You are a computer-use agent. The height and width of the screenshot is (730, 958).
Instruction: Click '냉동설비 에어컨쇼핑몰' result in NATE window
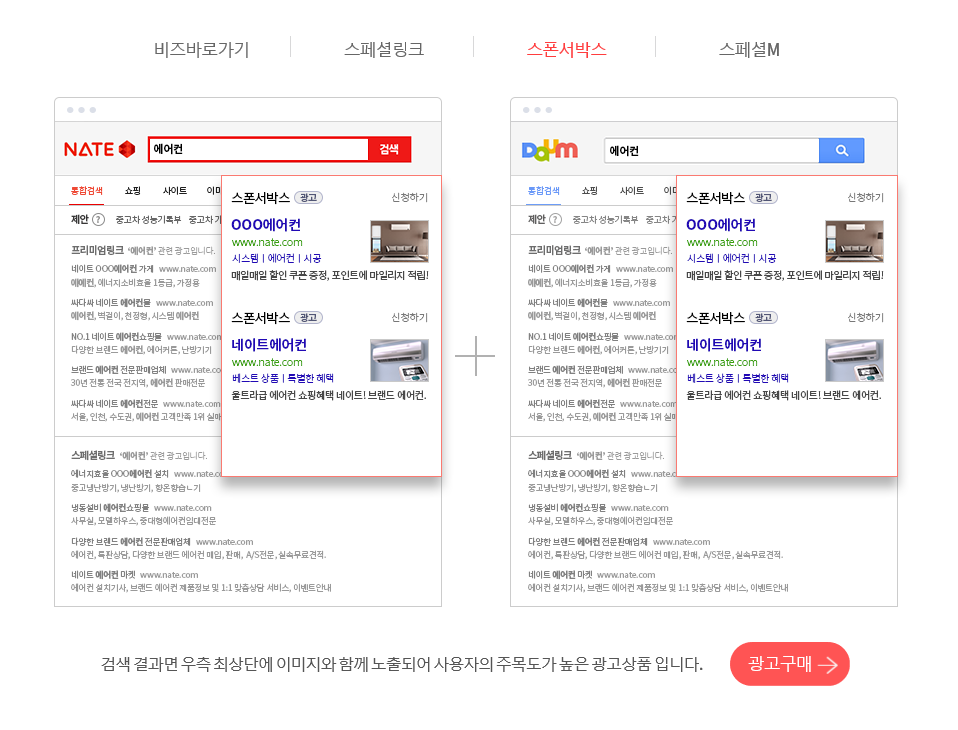coord(110,508)
